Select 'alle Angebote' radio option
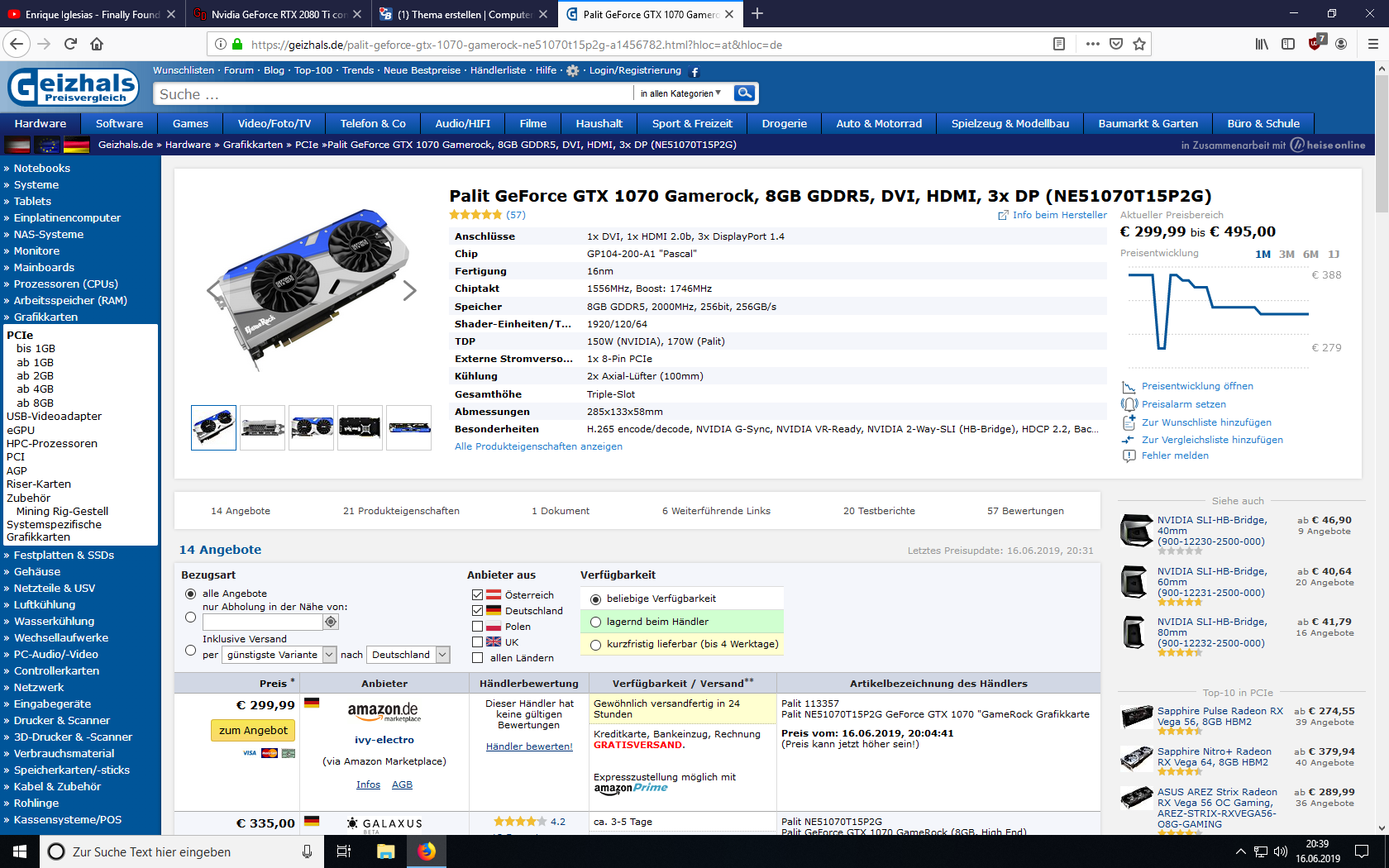This screenshot has height=868, width=1389. (x=191, y=594)
